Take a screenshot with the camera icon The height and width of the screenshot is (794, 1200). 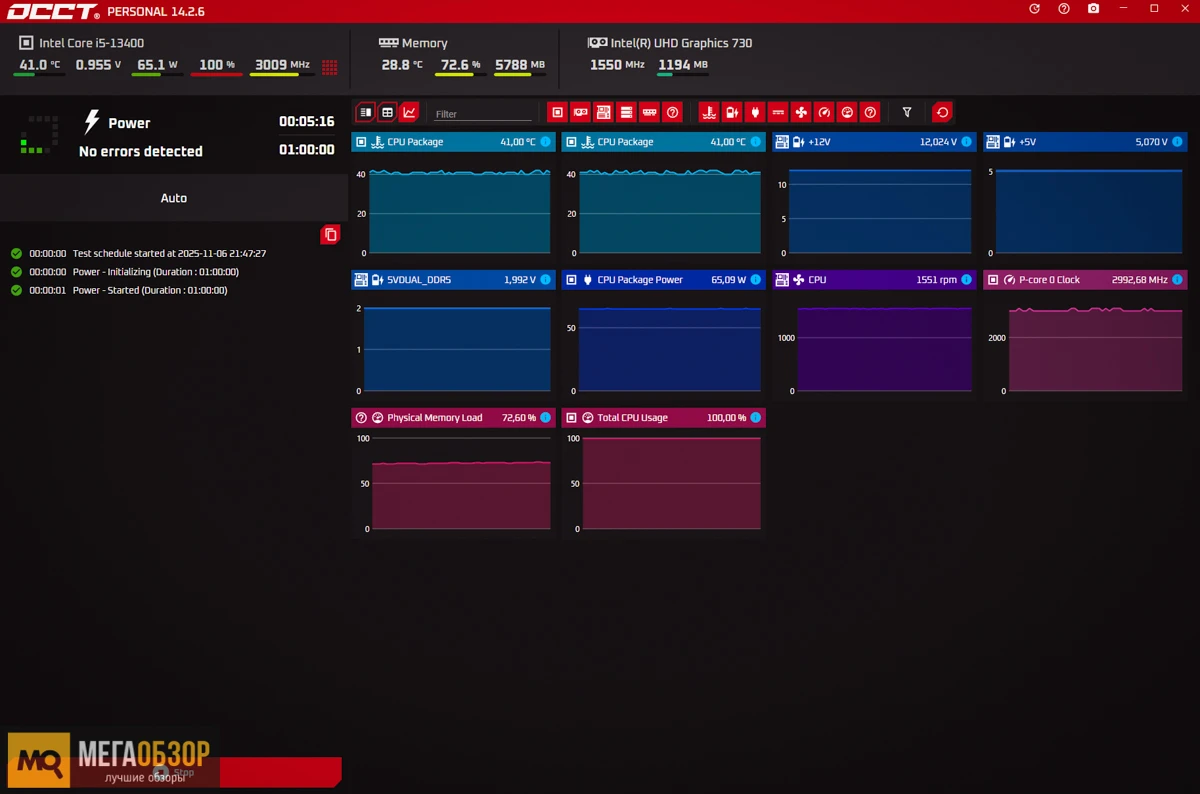1093,9
